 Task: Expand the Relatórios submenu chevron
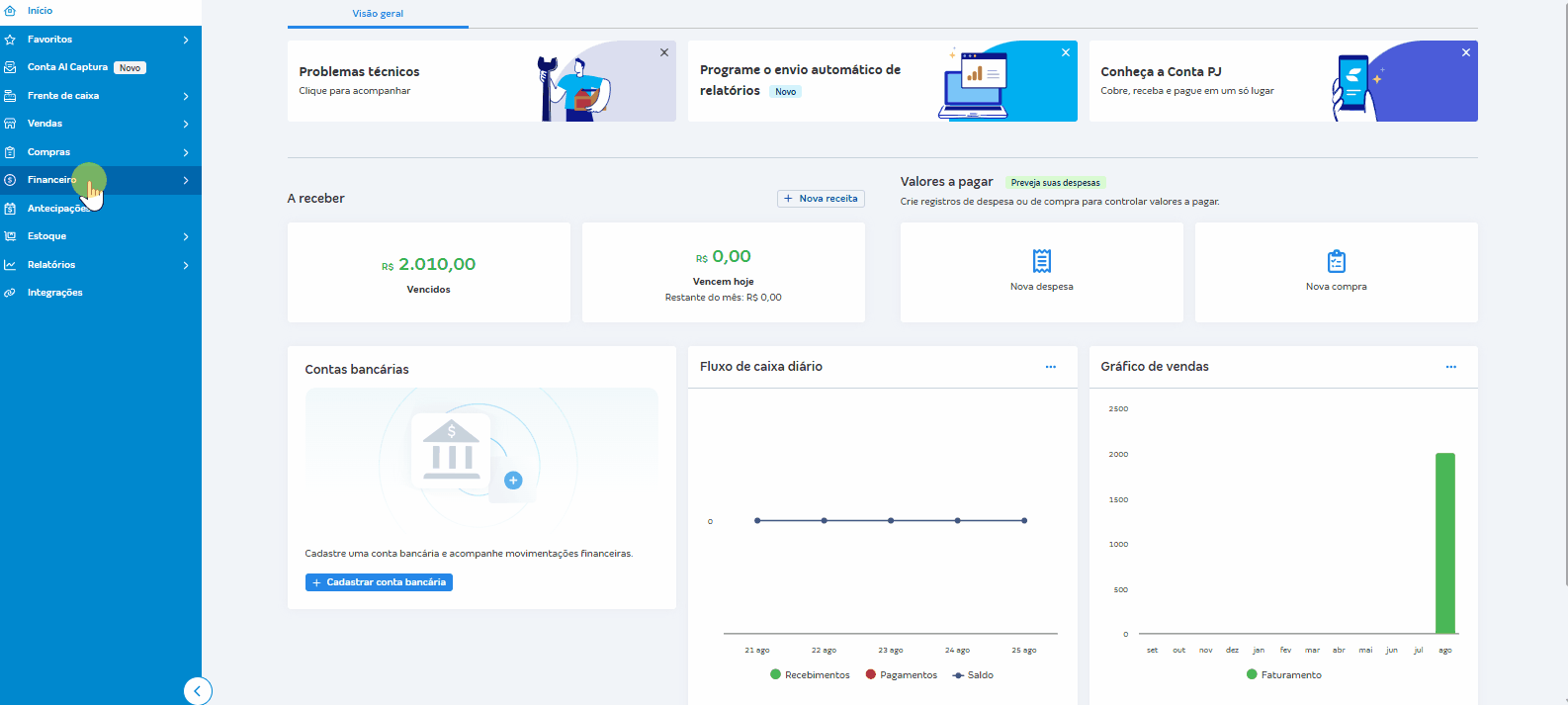(186, 265)
